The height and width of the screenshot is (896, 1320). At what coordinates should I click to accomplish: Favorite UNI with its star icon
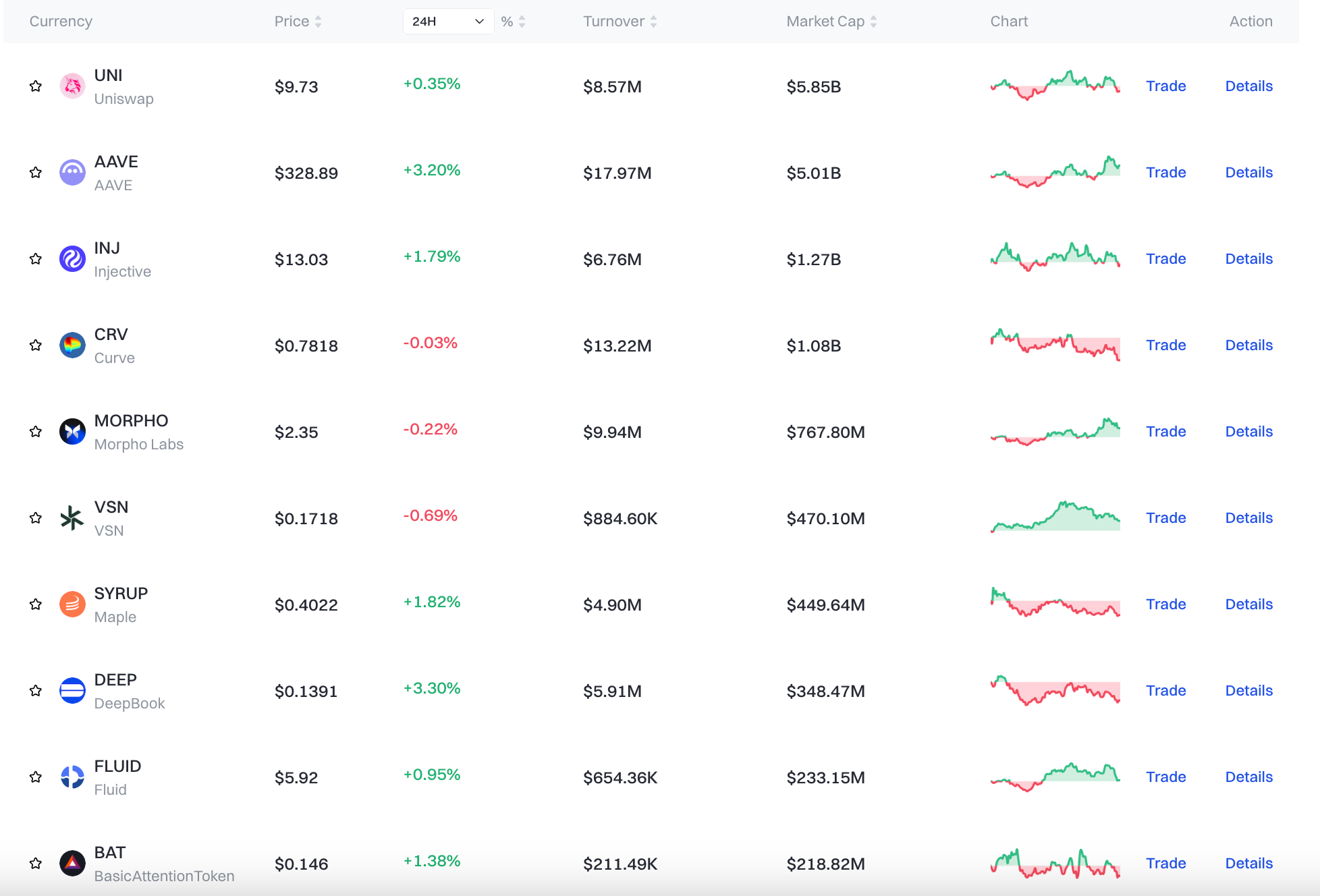[36, 86]
